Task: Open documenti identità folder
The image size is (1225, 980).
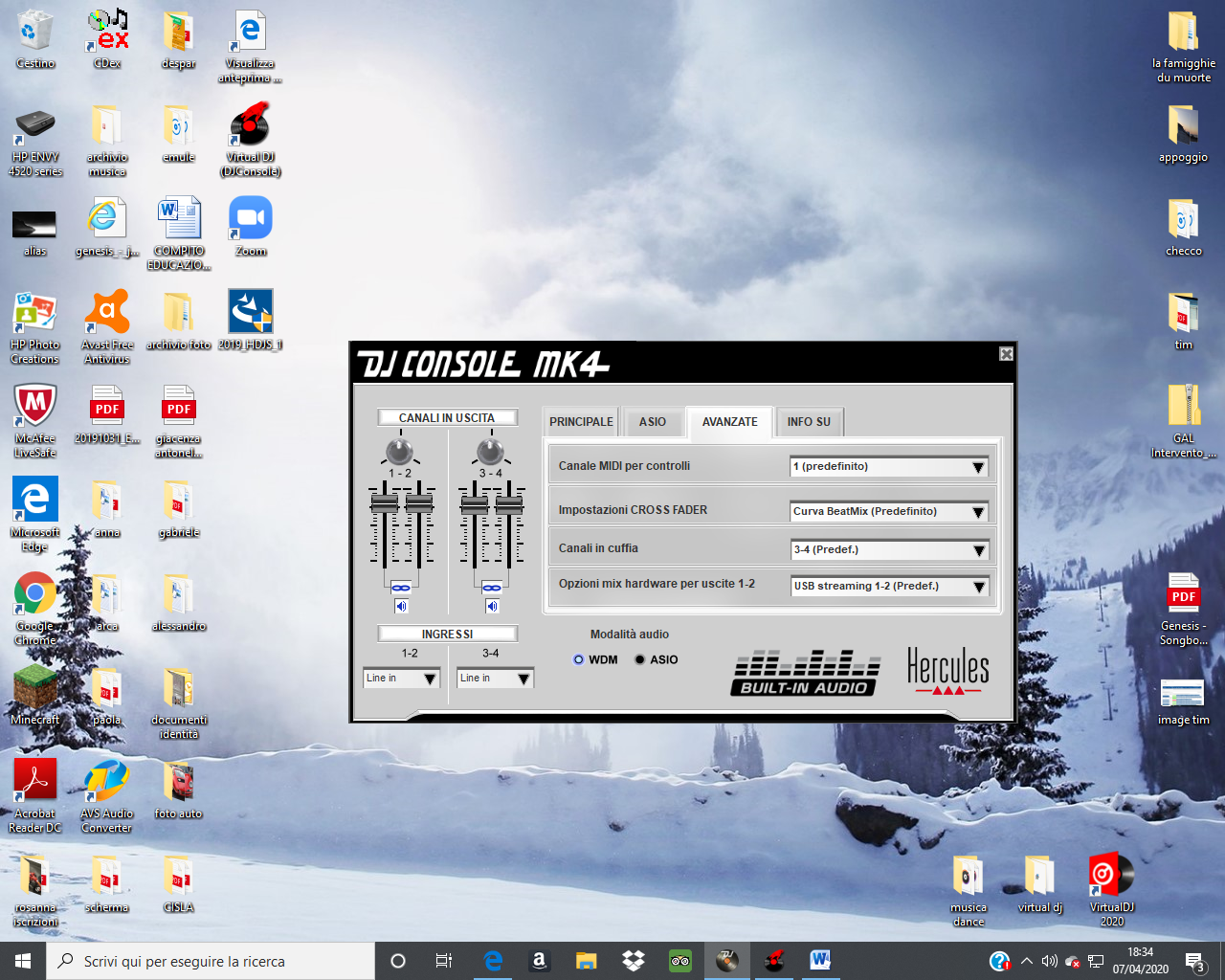Action: coord(179,702)
